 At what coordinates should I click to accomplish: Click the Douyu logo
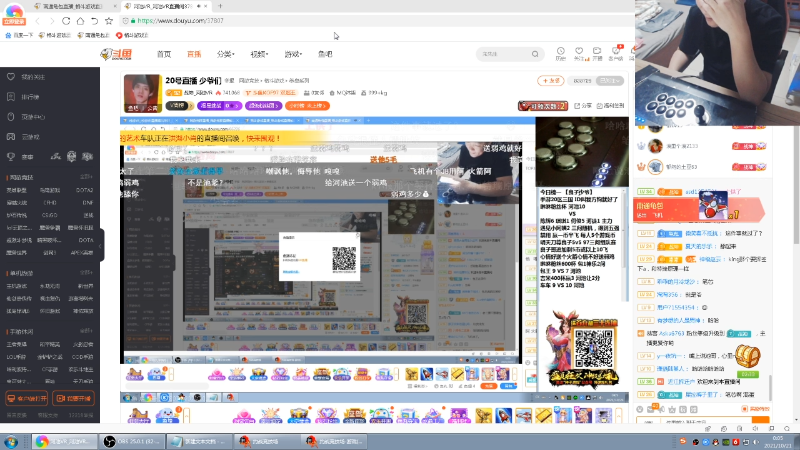click(x=116, y=54)
